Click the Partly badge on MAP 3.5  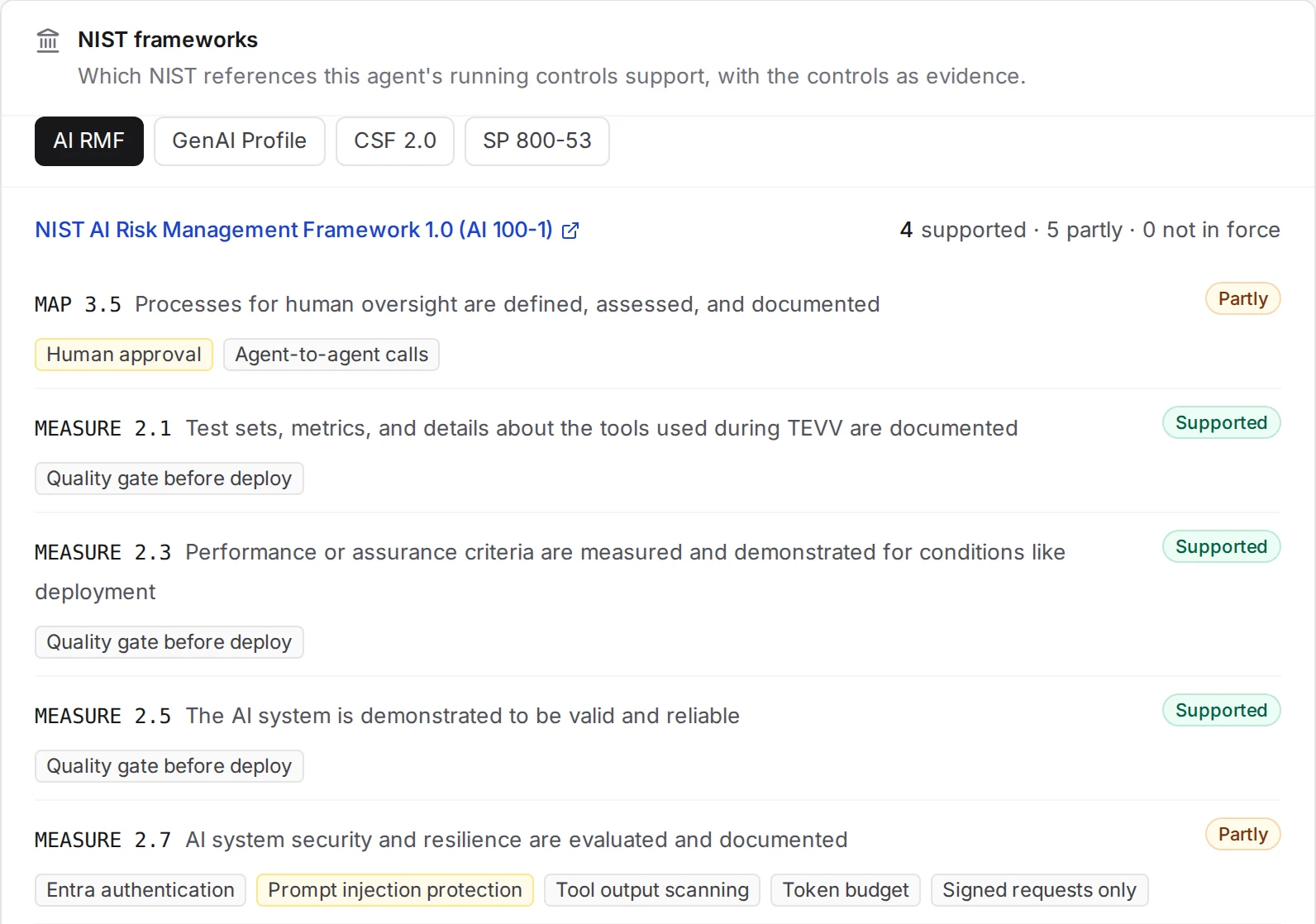pos(1243,298)
